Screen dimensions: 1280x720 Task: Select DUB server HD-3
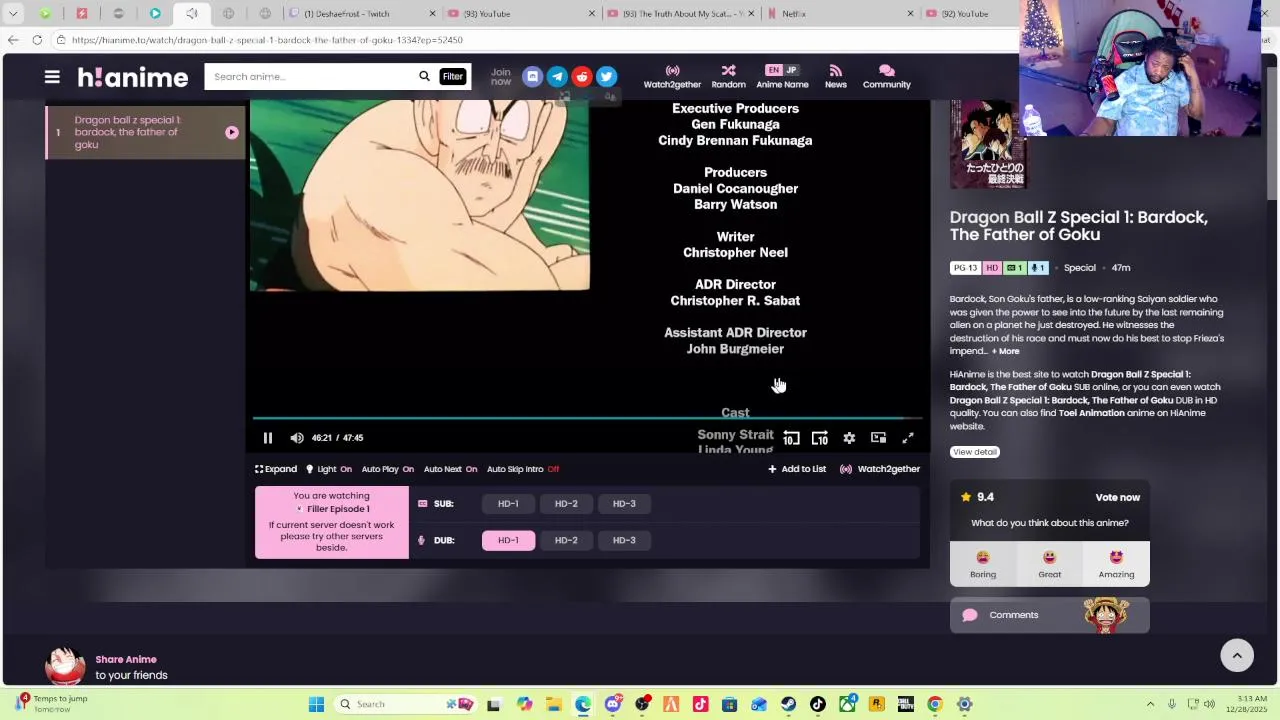(x=624, y=540)
